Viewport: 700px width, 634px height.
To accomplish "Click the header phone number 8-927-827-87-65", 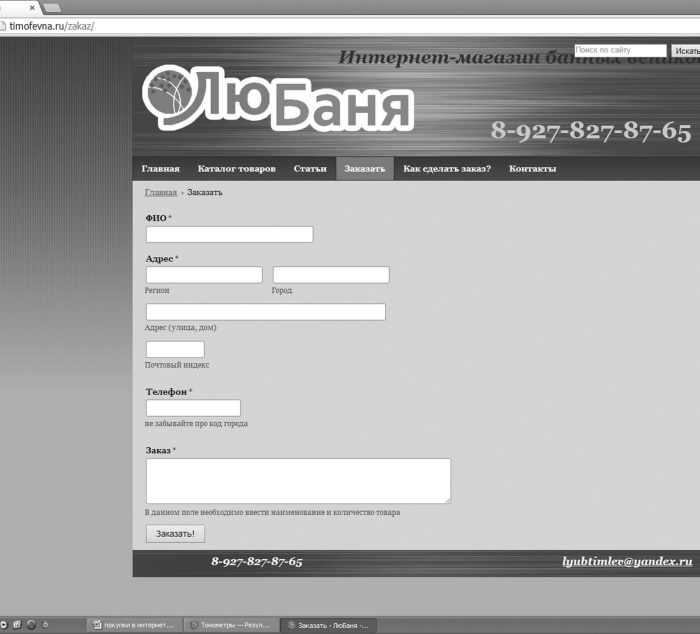I will pyautogui.click(x=591, y=131).
